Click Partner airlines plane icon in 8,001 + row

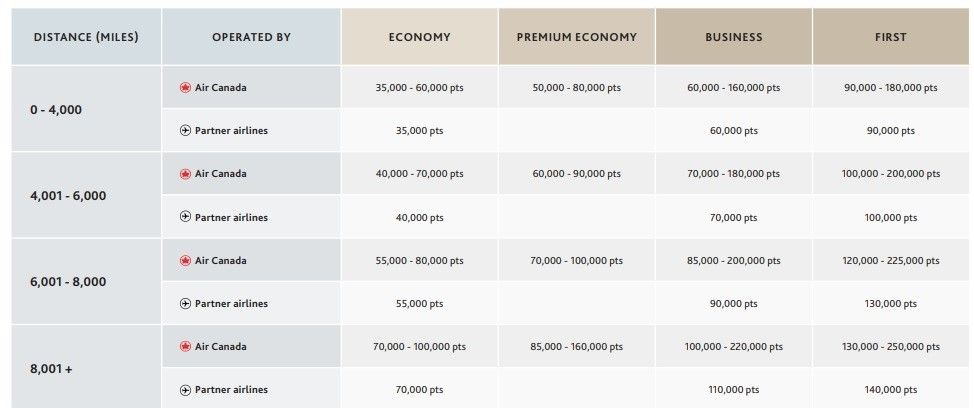184,389
